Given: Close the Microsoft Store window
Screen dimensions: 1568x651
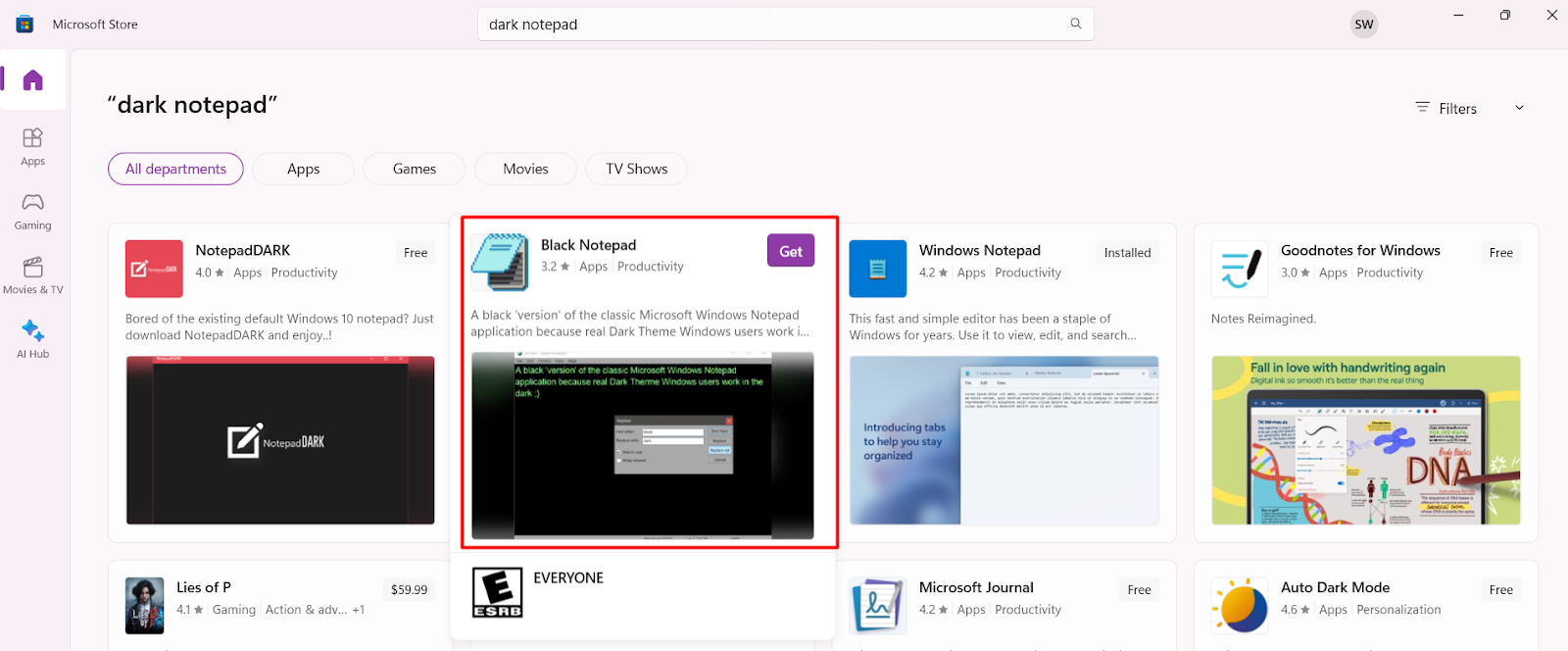Looking at the screenshot, I should [x=1551, y=16].
